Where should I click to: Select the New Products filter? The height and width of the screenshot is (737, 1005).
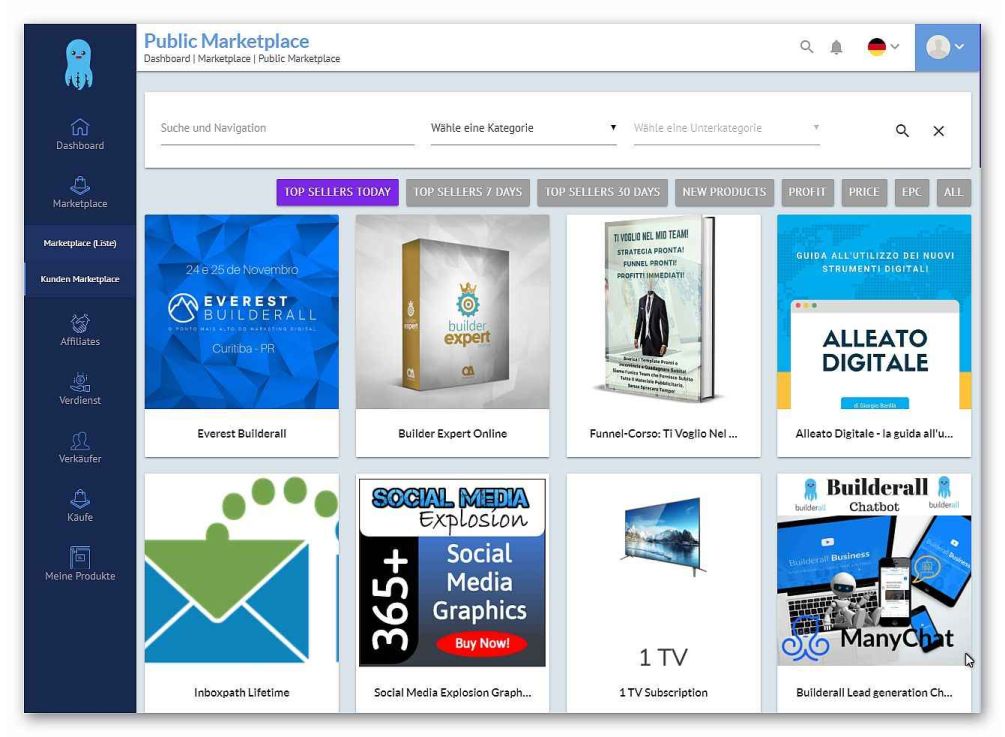pyautogui.click(x=724, y=192)
